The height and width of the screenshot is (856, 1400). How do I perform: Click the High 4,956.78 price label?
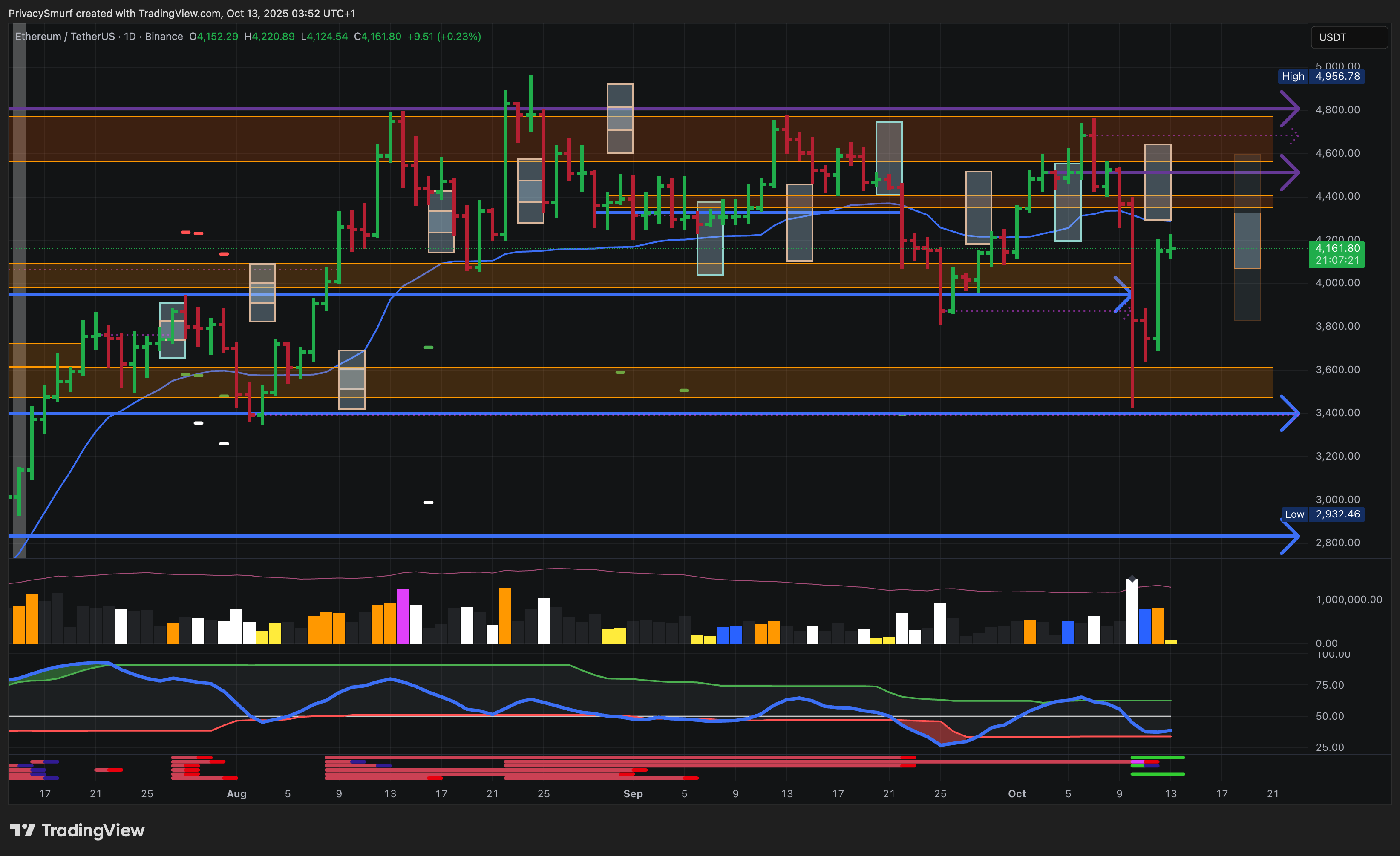coord(1322,76)
